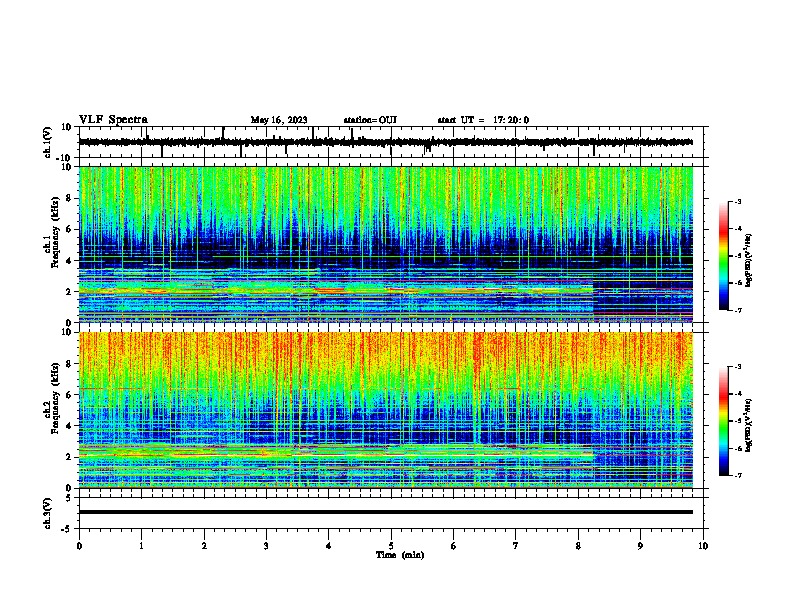Click the 1 minute tick on time axis

pyautogui.click(x=141, y=546)
